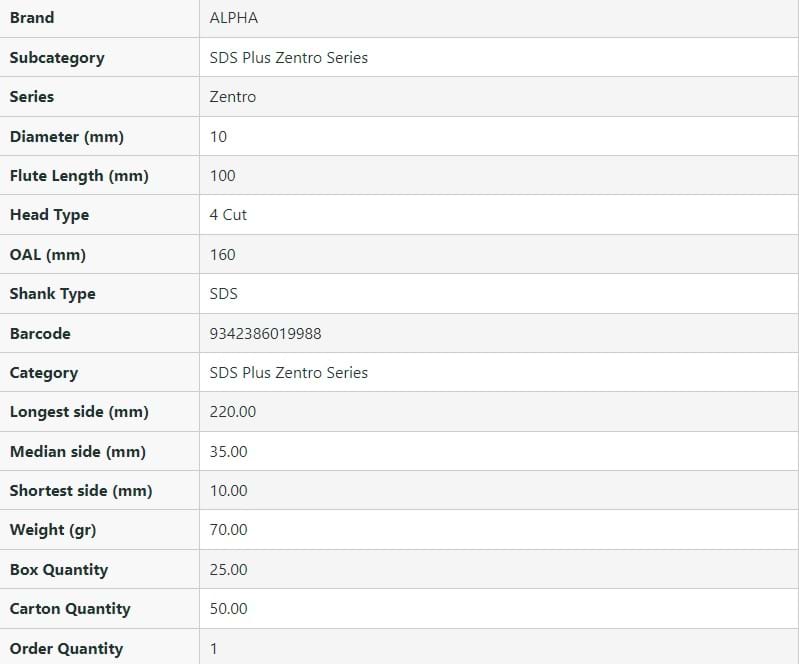This screenshot has height=664, width=799.
Task: Click the Weight value 70.00
Action: 228,530
